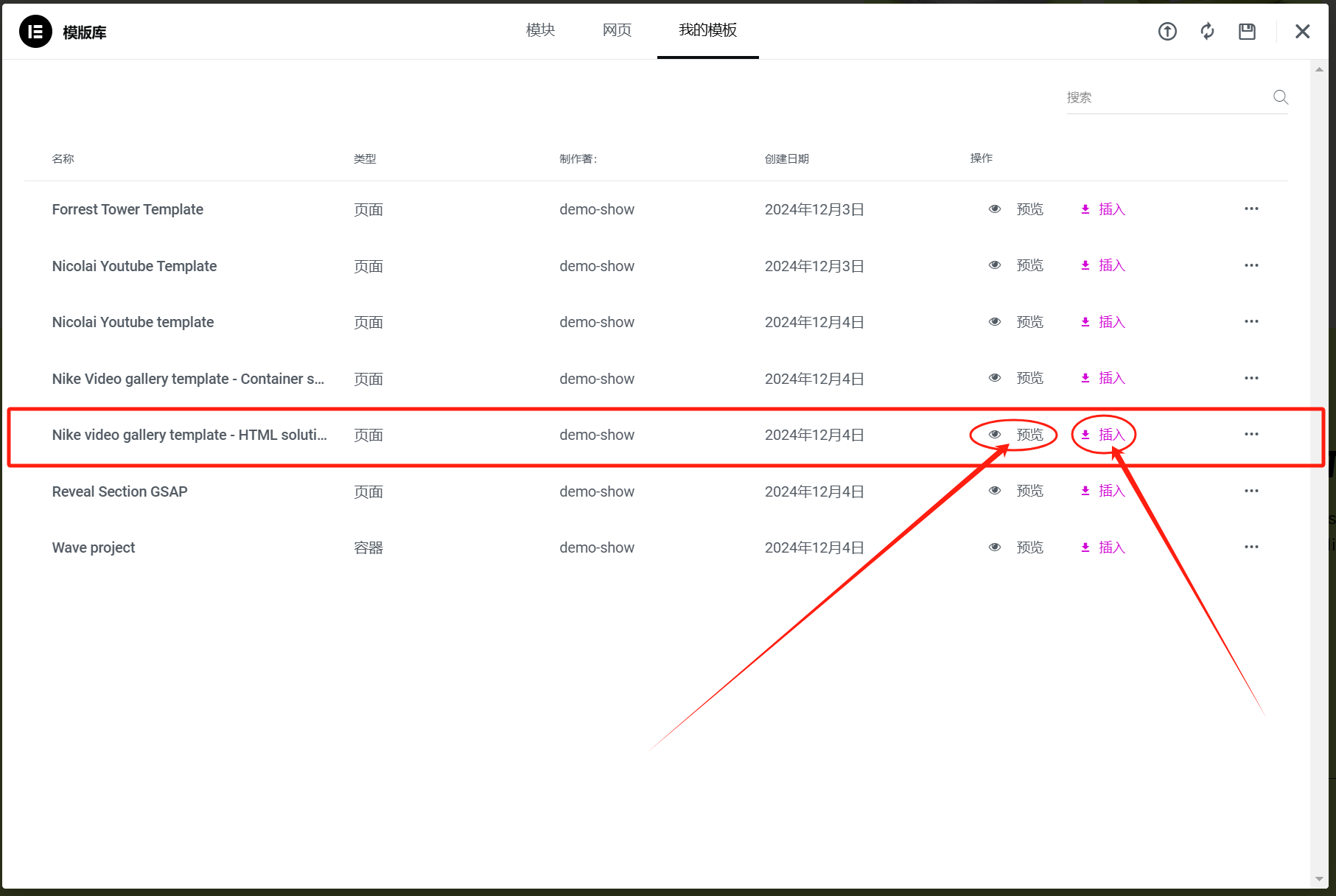The height and width of the screenshot is (896, 1336).
Task: Toggle preview eye for Nicolai Youtube Template
Action: 994,265
